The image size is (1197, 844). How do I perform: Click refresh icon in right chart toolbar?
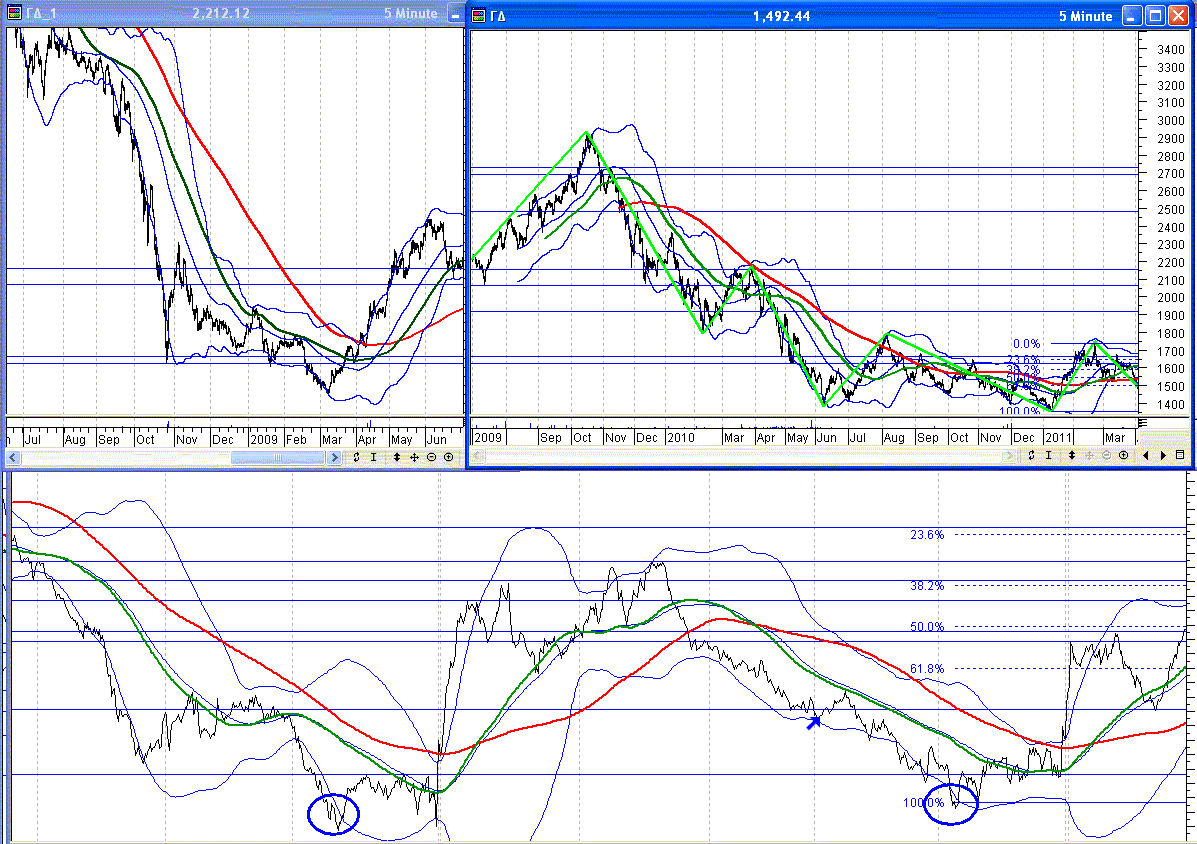click(x=1031, y=455)
